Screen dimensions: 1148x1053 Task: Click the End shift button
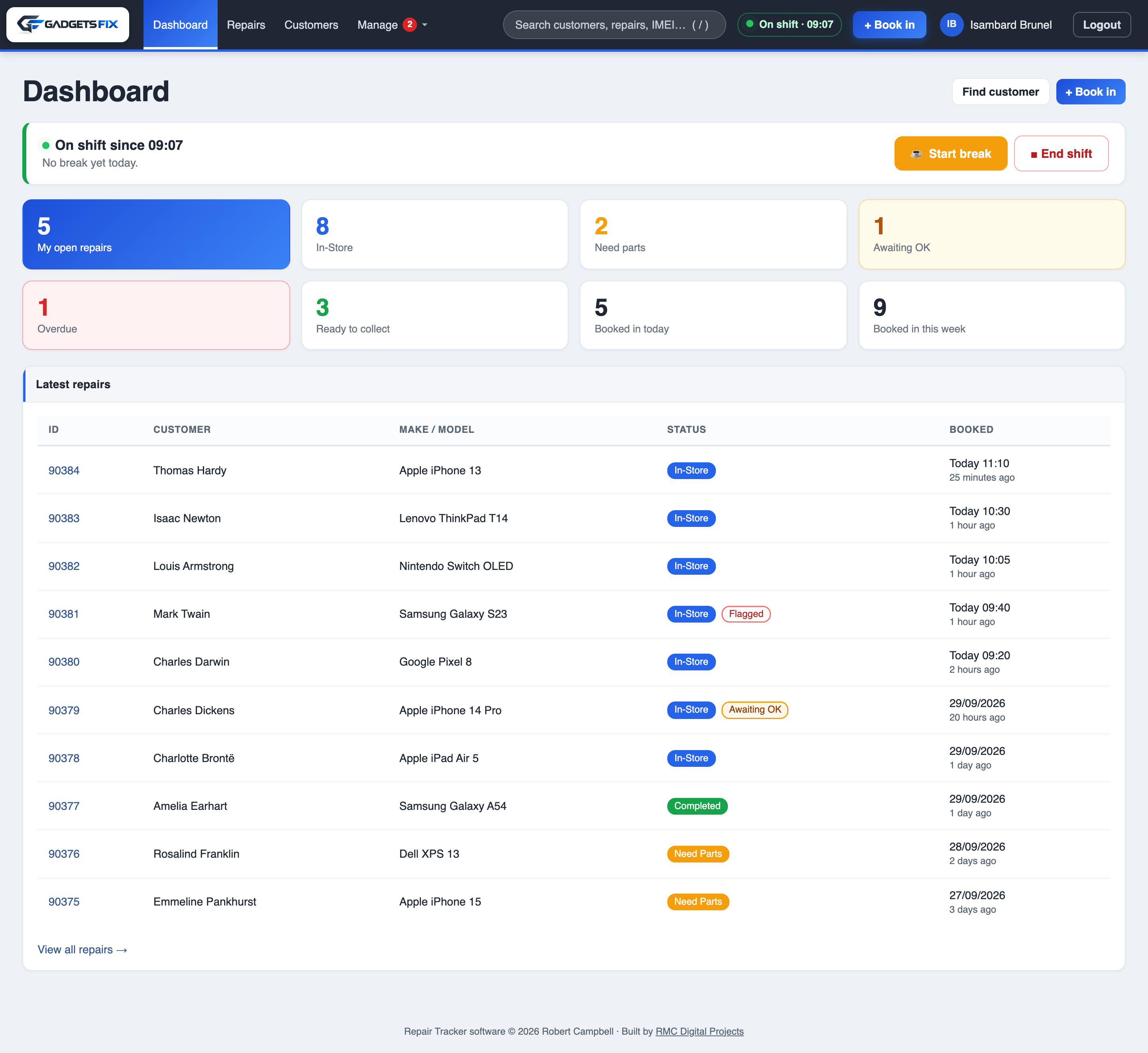[1061, 153]
